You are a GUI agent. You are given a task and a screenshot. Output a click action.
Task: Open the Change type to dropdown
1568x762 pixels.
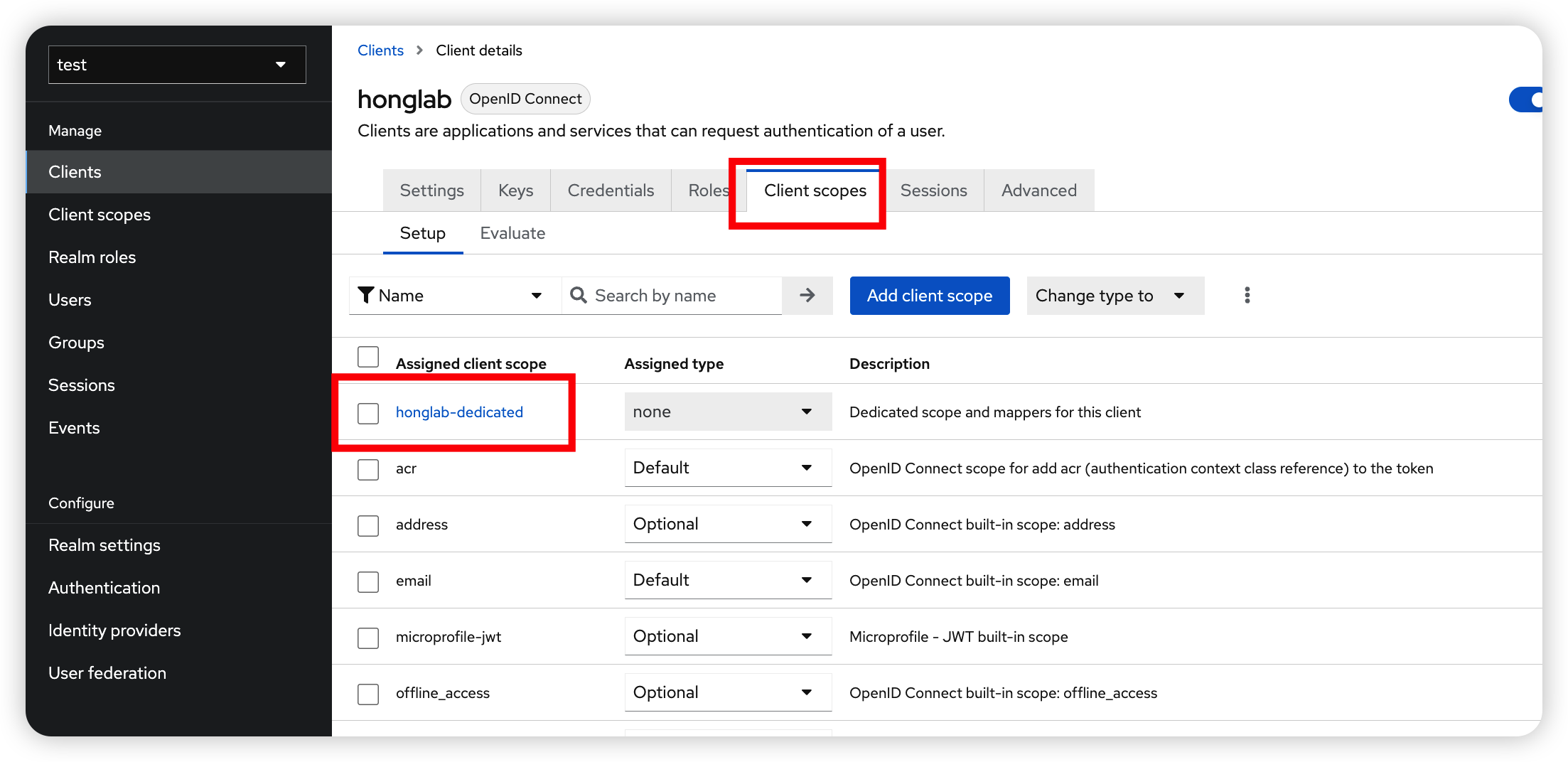pyautogui.click(x=1115, y=295)
